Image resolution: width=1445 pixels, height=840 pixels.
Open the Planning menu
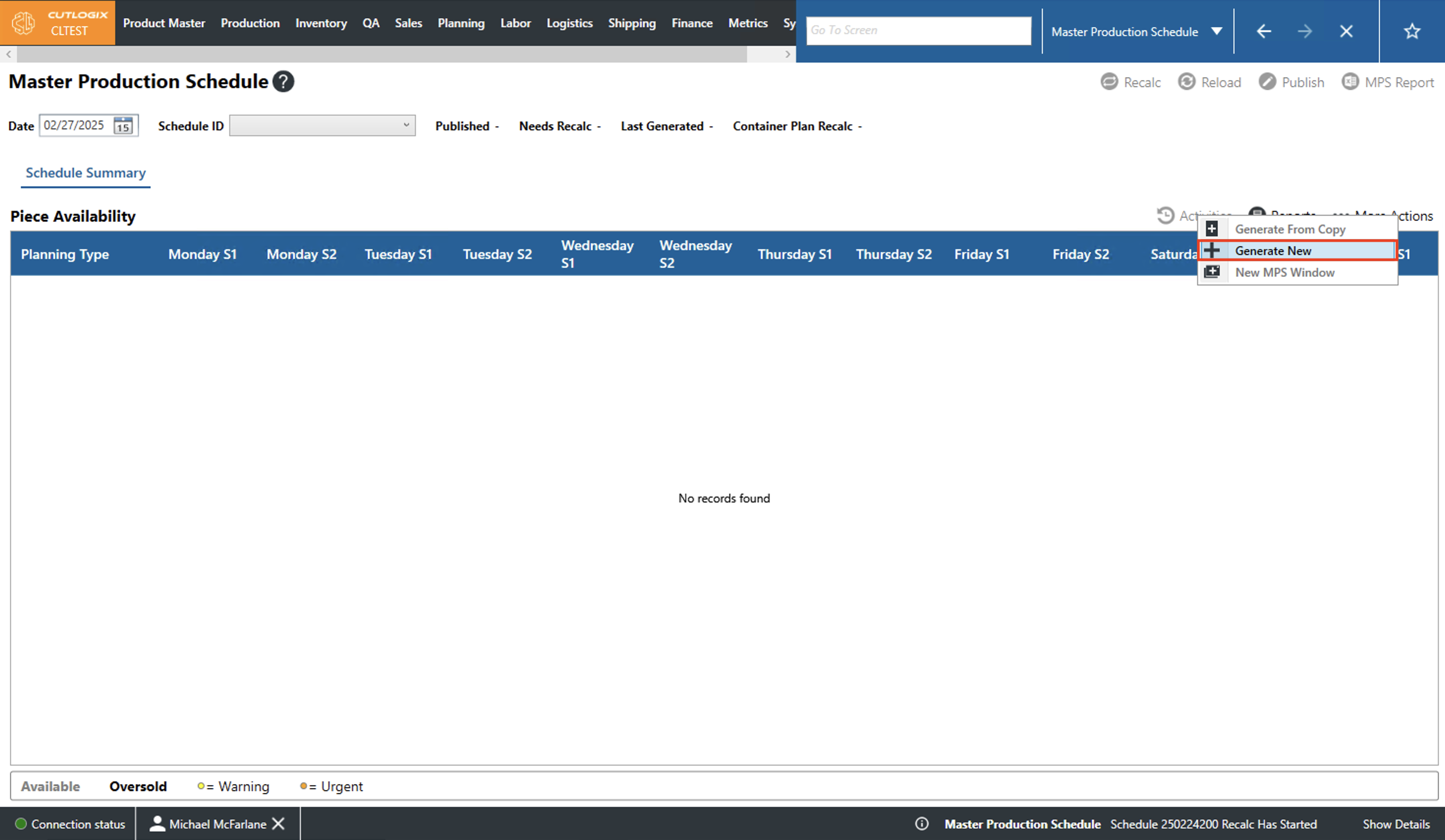(461, 23)
